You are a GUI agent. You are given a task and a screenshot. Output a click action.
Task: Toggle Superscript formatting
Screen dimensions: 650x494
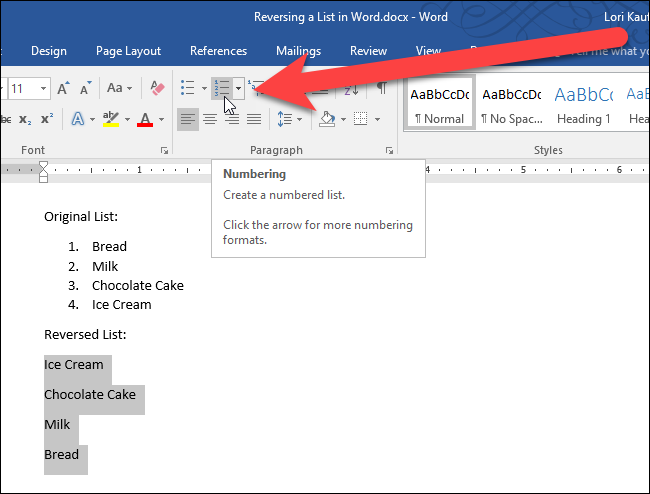pos(47,119)
